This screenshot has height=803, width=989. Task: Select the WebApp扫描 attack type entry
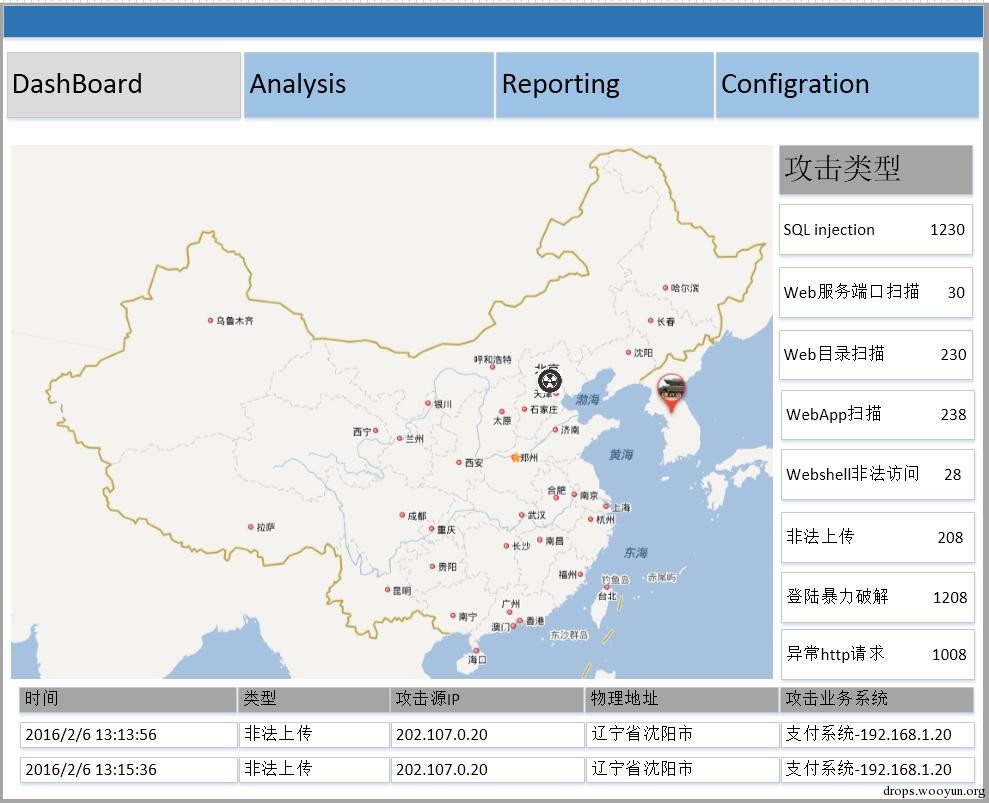(877, 414)
